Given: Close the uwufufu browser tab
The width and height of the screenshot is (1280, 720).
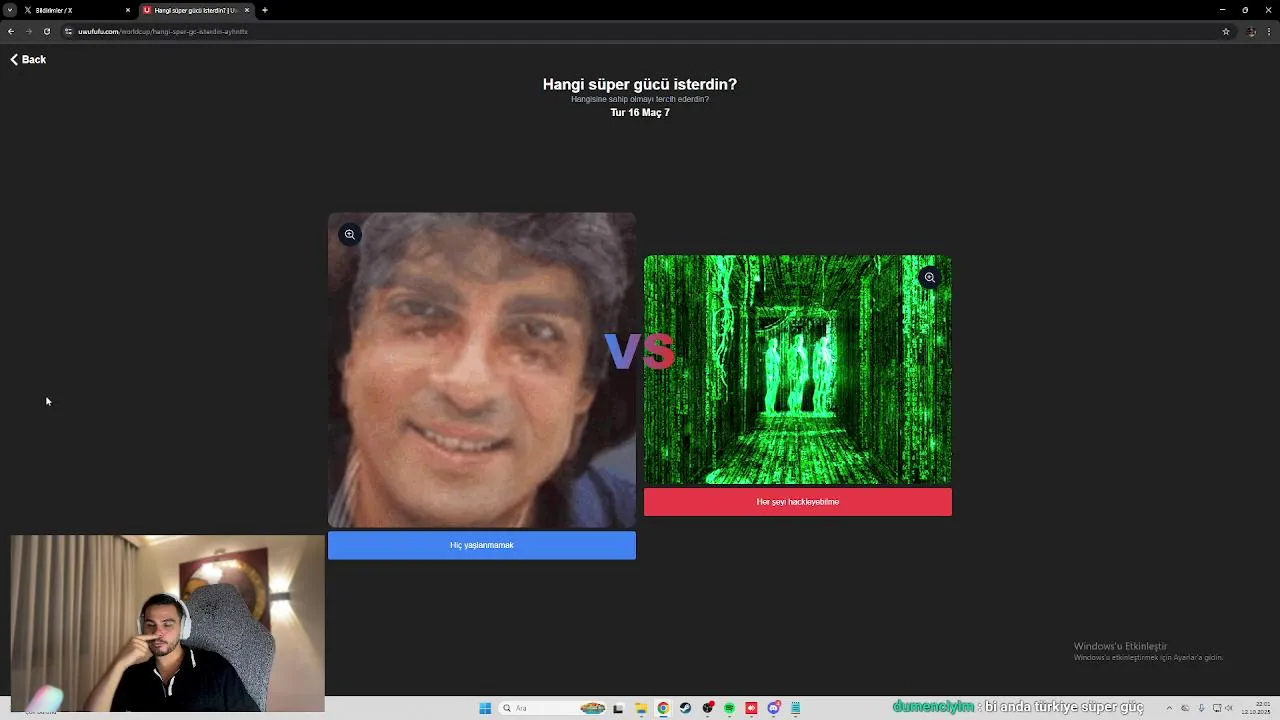Looking at the screenshot, I should (x=247, y=10).
